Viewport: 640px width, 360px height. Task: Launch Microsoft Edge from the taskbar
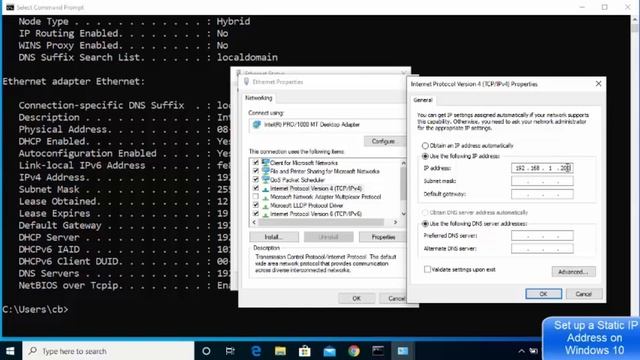(x=256, y=351)
